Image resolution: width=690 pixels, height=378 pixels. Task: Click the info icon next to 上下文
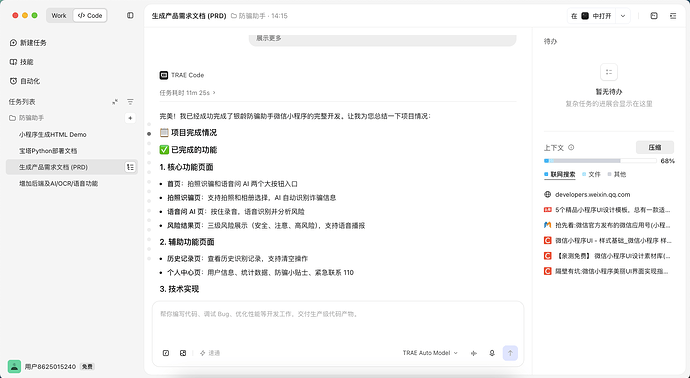point(571,147)
